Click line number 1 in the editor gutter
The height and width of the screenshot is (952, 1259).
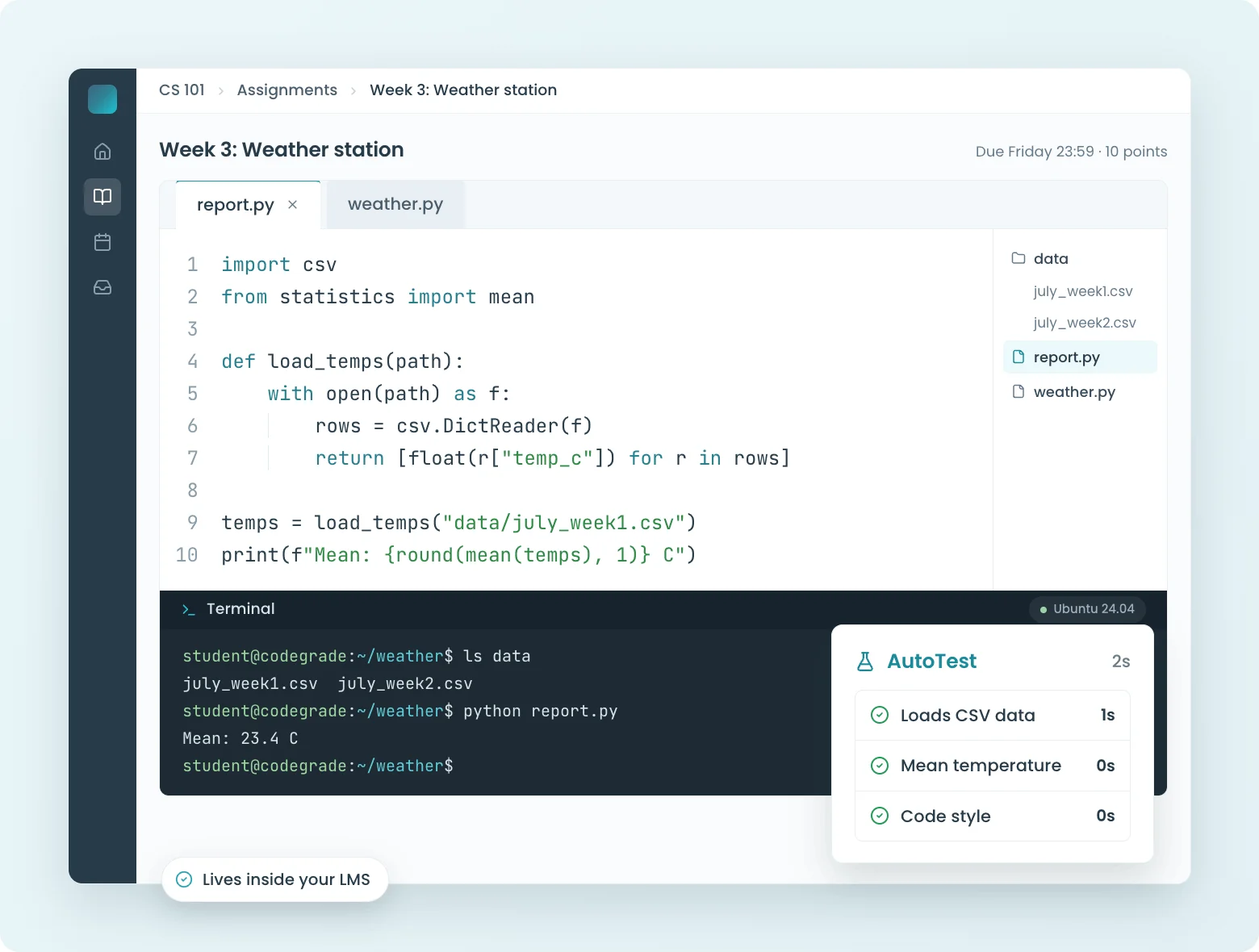[x=192, y=265]
